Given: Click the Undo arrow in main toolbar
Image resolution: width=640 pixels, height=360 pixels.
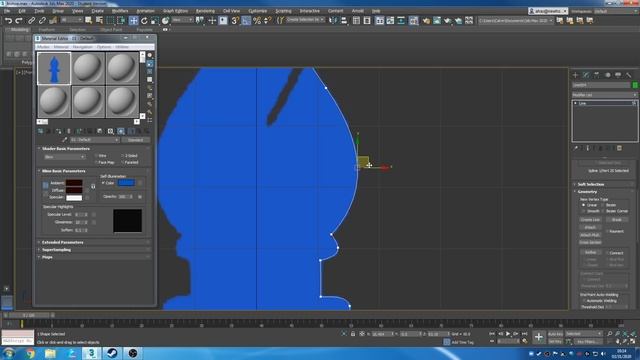Looking at the screenshot, I should pyautogui.click(x=8, y=20).
